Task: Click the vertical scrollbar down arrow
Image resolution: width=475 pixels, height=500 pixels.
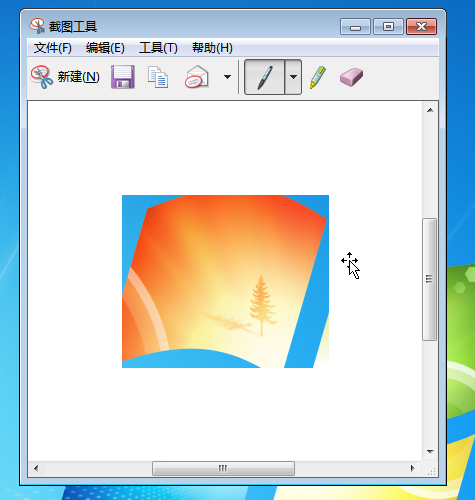Action: [430, 452]
